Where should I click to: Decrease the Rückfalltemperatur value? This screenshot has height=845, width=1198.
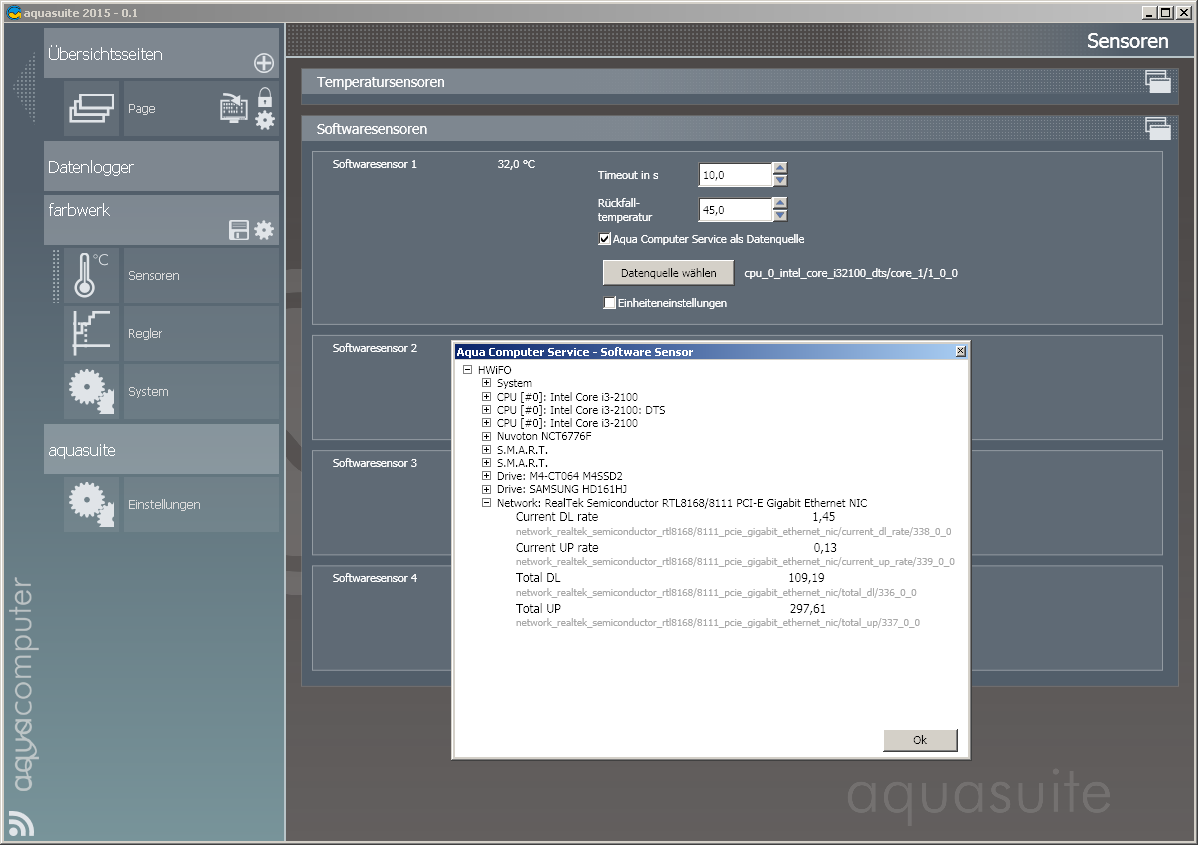click(x=779, y=215)
